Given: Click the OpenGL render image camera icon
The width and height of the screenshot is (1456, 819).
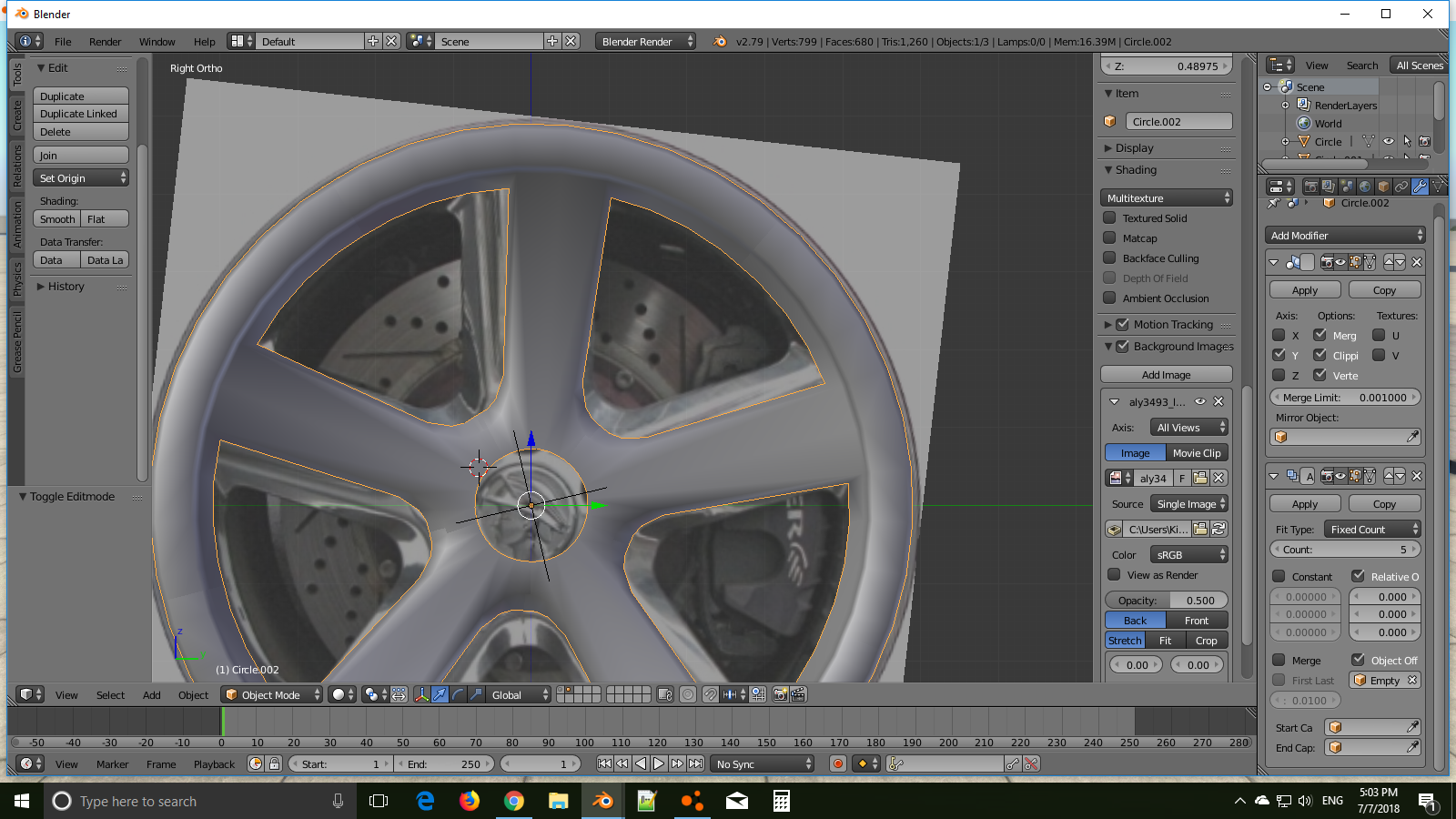Looking at the screenshot, I should pyautogui.click(x=780, y=694).
